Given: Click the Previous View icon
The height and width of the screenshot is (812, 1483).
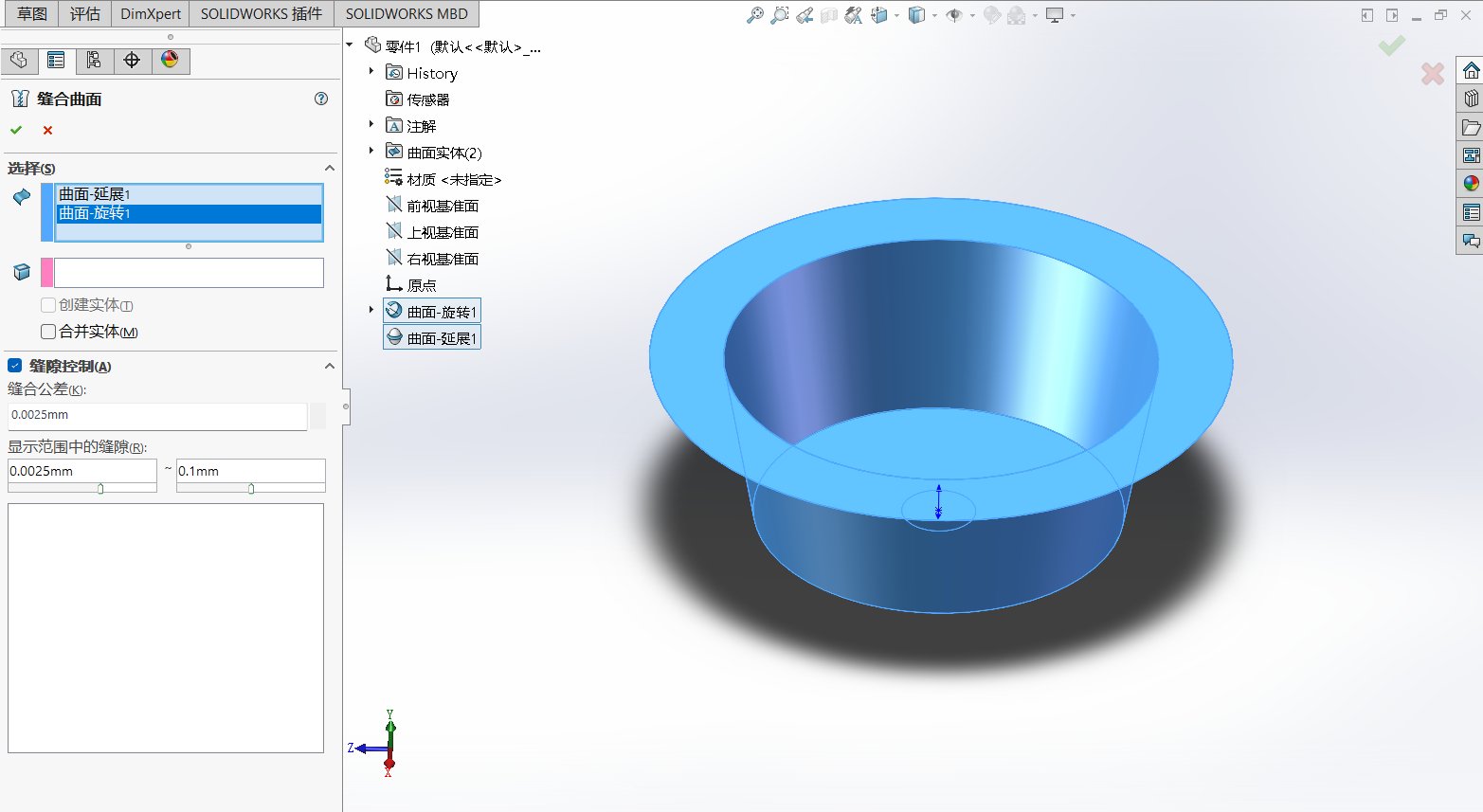Looking at the screenshot, I should pyautogui.click(x=805, y=15).
